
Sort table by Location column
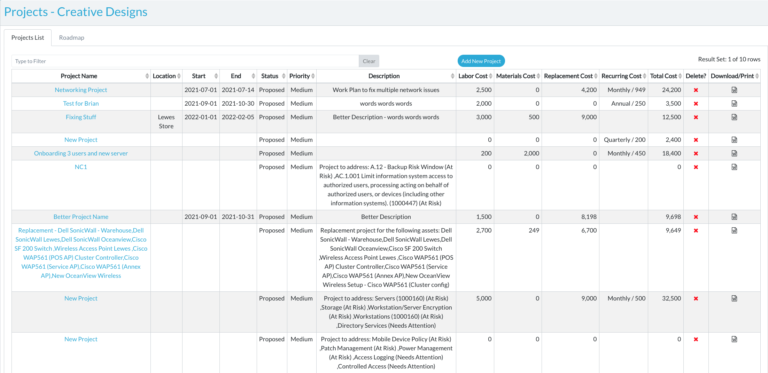pyautogui.click(x=167, y=76)
